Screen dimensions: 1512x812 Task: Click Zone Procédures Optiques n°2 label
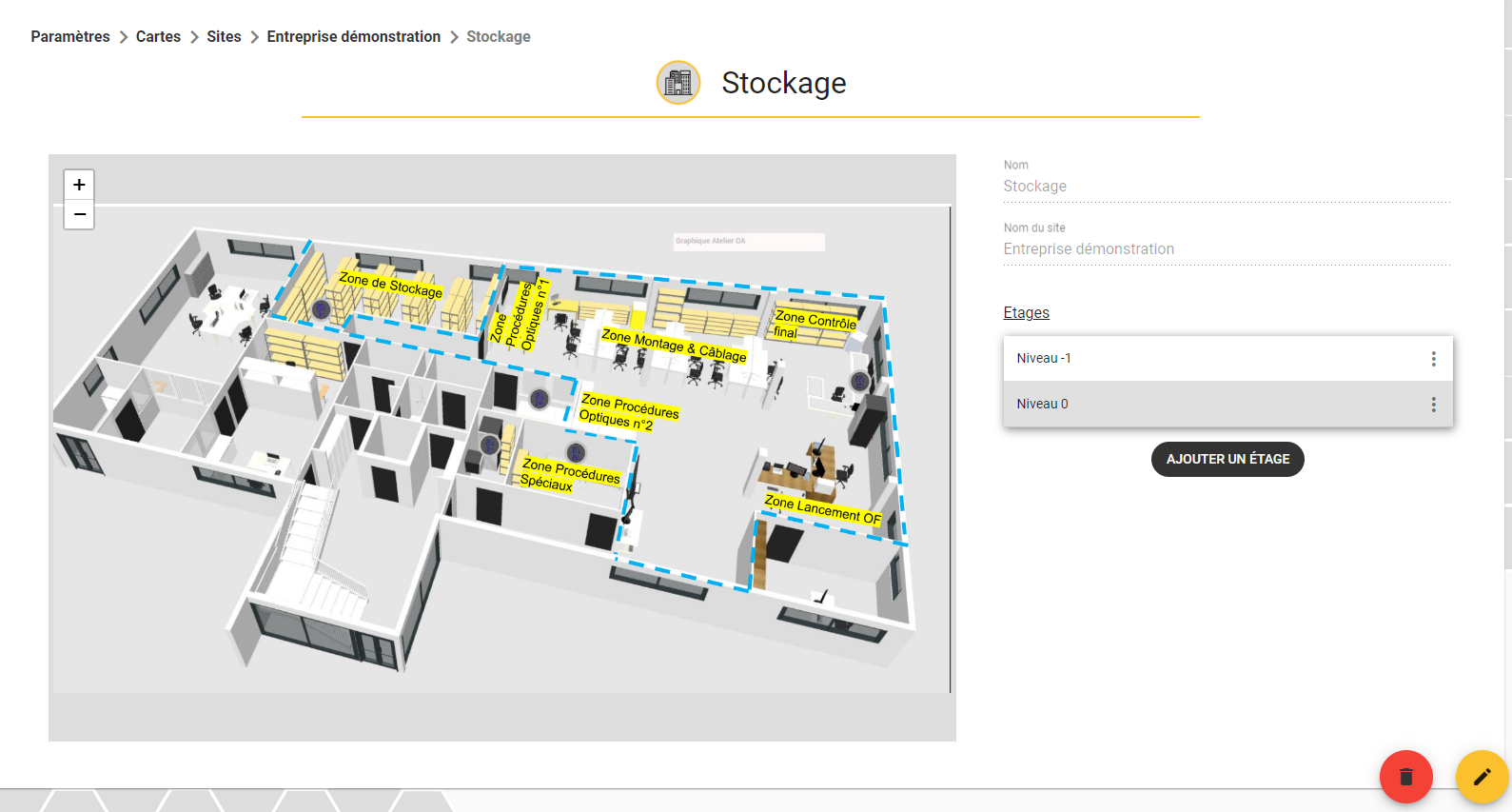[x=629, y=412]
